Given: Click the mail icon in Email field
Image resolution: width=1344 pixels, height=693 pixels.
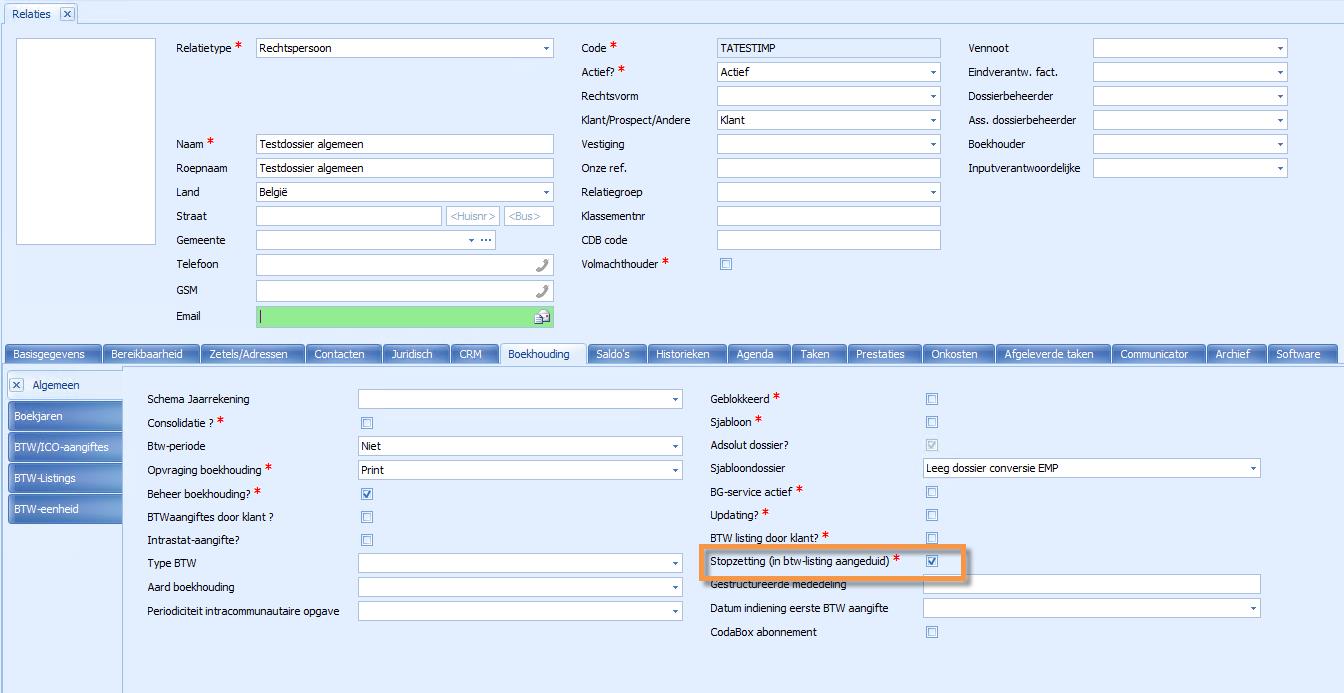Looking at the screenshot, I should tap(542, 317).
